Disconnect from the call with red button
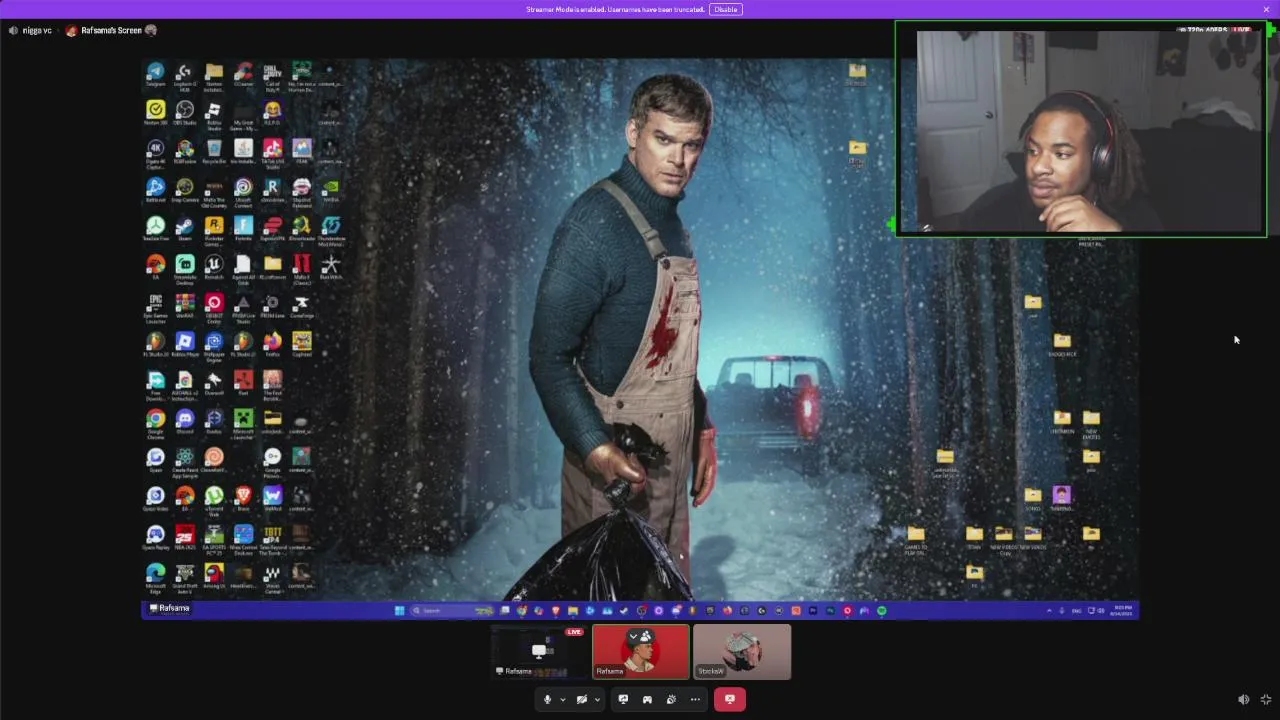 (x=729, y=699)
